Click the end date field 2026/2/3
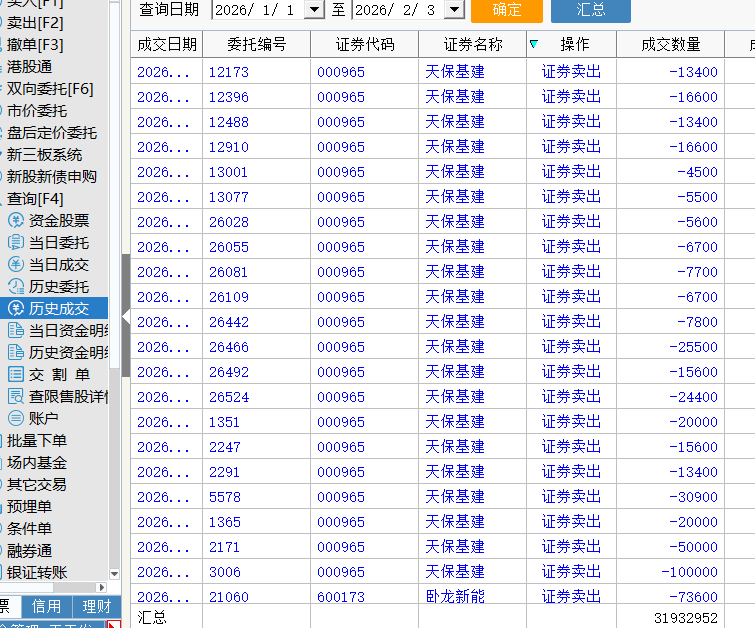Screen dimensions: 755x628 tap(398, 10)
